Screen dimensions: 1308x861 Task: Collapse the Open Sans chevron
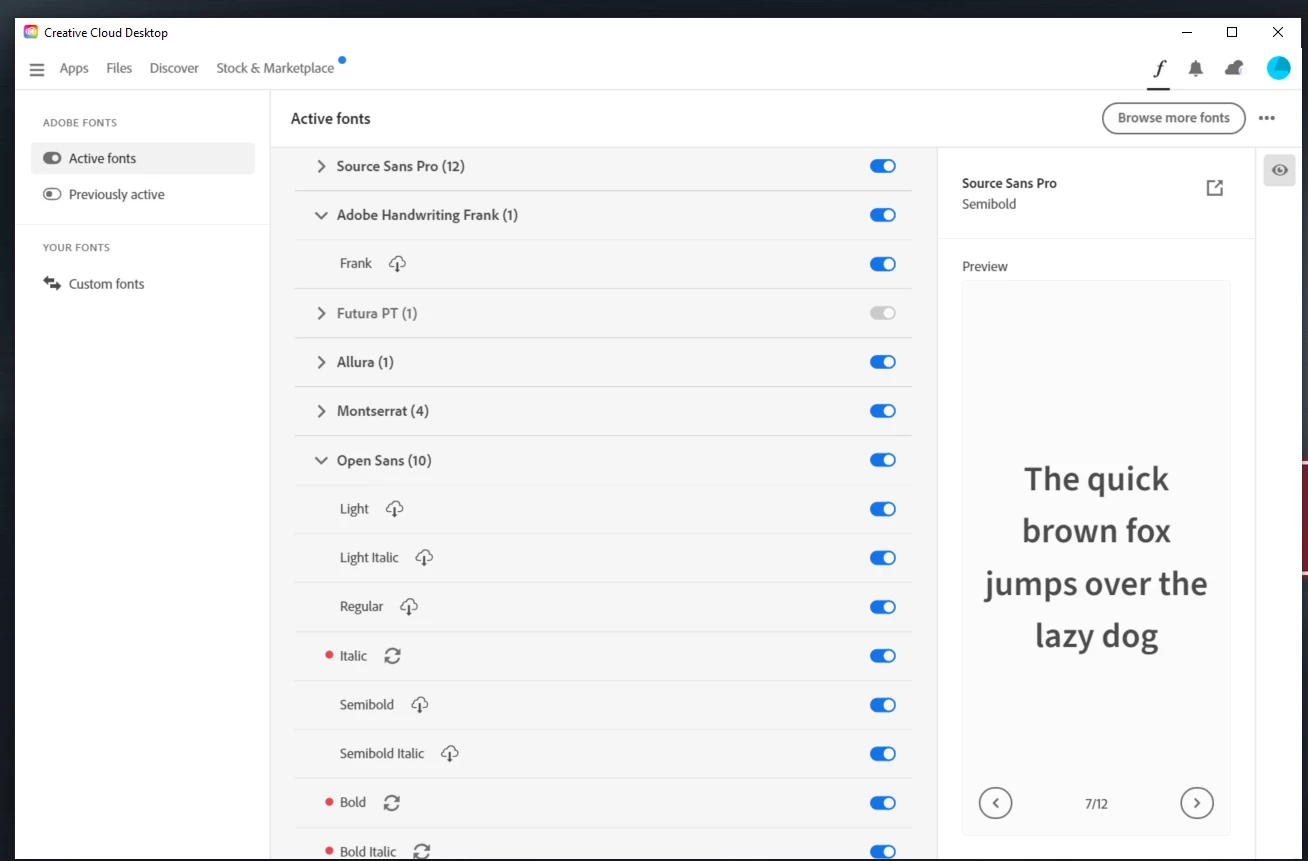click(321, 460)
